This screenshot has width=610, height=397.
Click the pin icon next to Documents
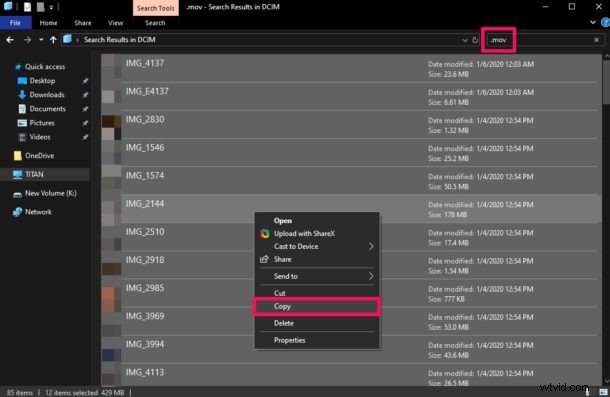[85, 109]
